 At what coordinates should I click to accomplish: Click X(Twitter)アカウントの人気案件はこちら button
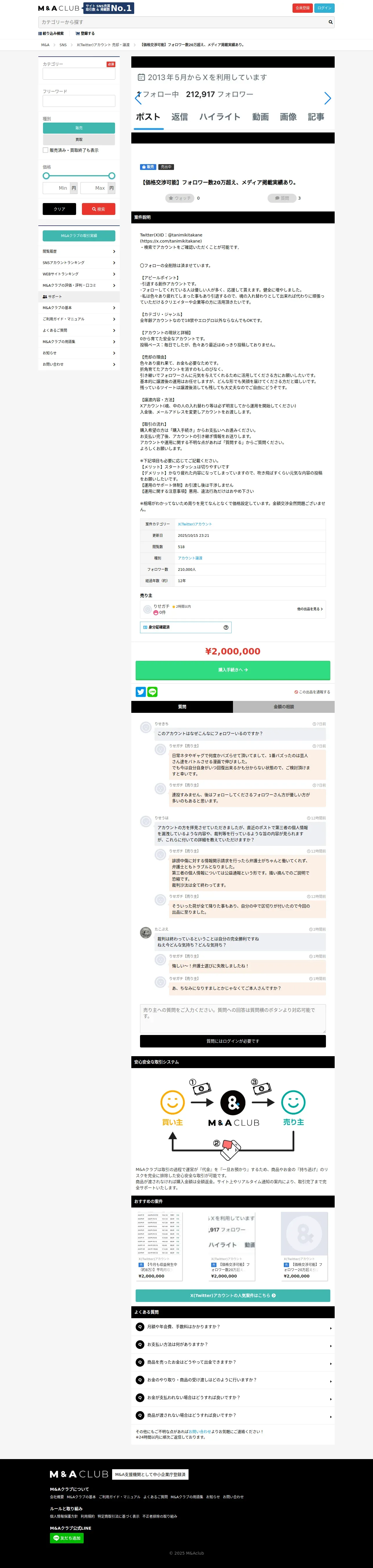(233, 1295)
